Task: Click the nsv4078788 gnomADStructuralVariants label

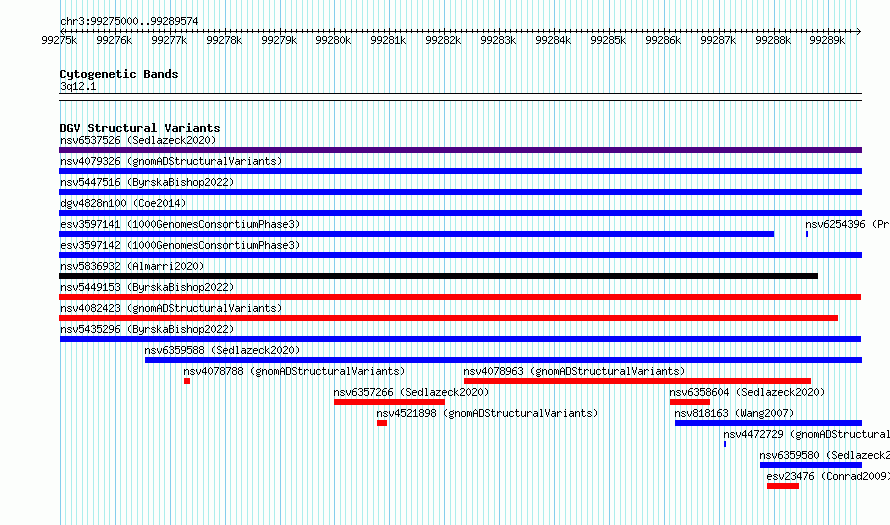Action: [x=294, y=371]
